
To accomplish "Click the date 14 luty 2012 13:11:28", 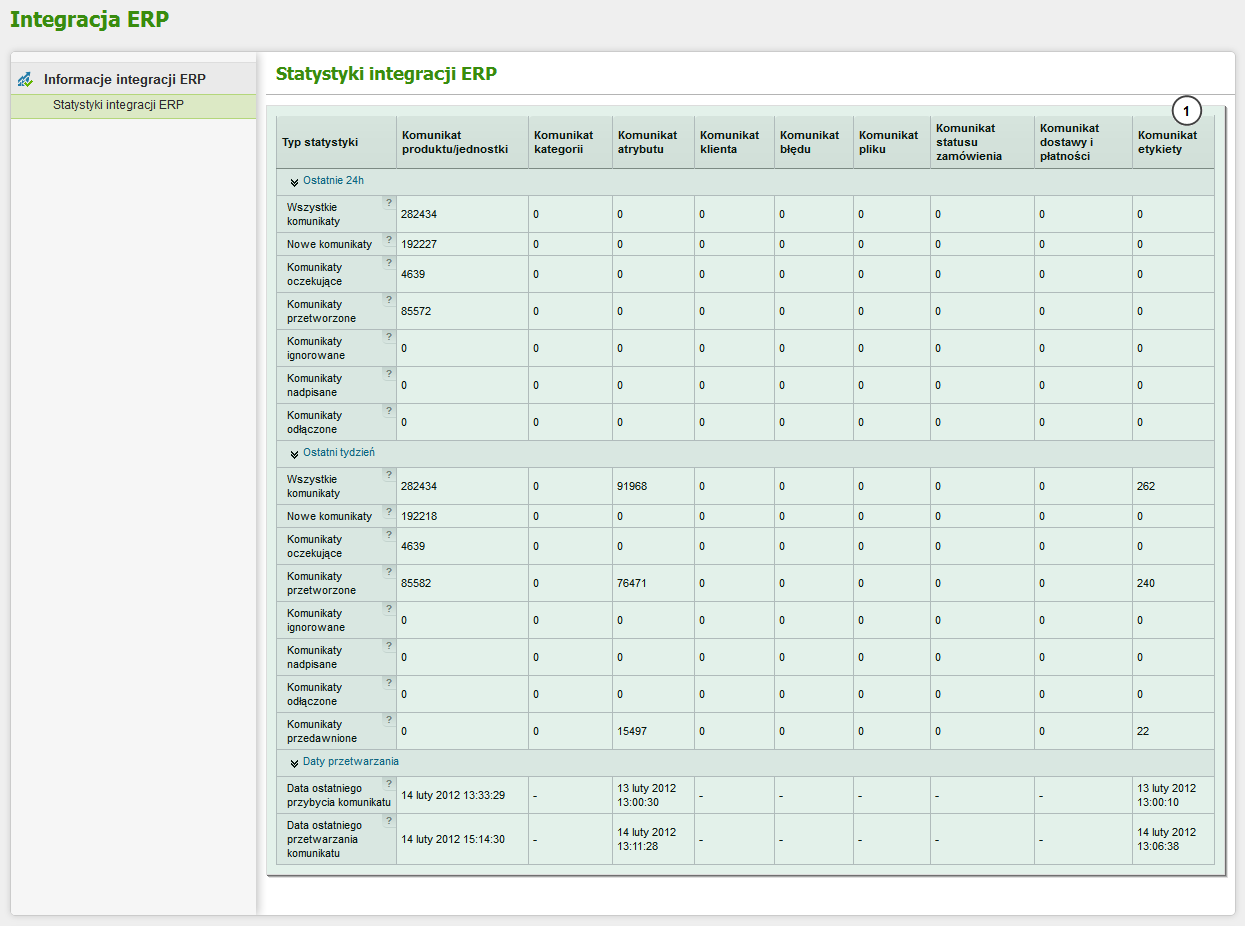I will 647,839.
